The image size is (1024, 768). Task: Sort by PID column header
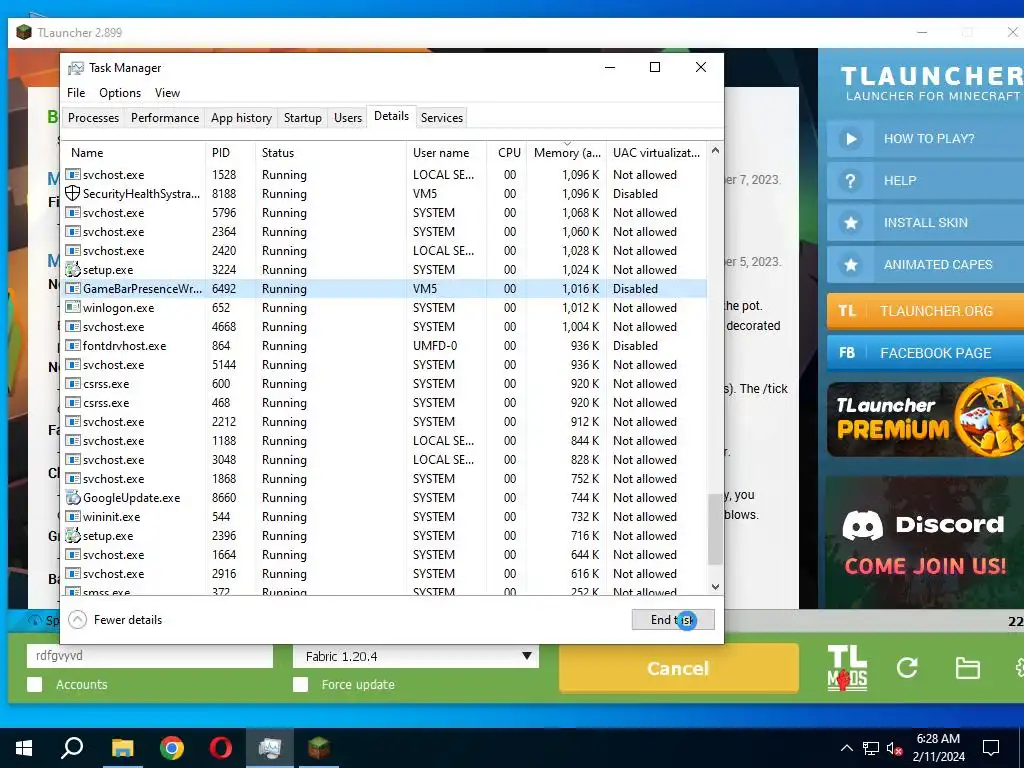click(x=231, y=152)
